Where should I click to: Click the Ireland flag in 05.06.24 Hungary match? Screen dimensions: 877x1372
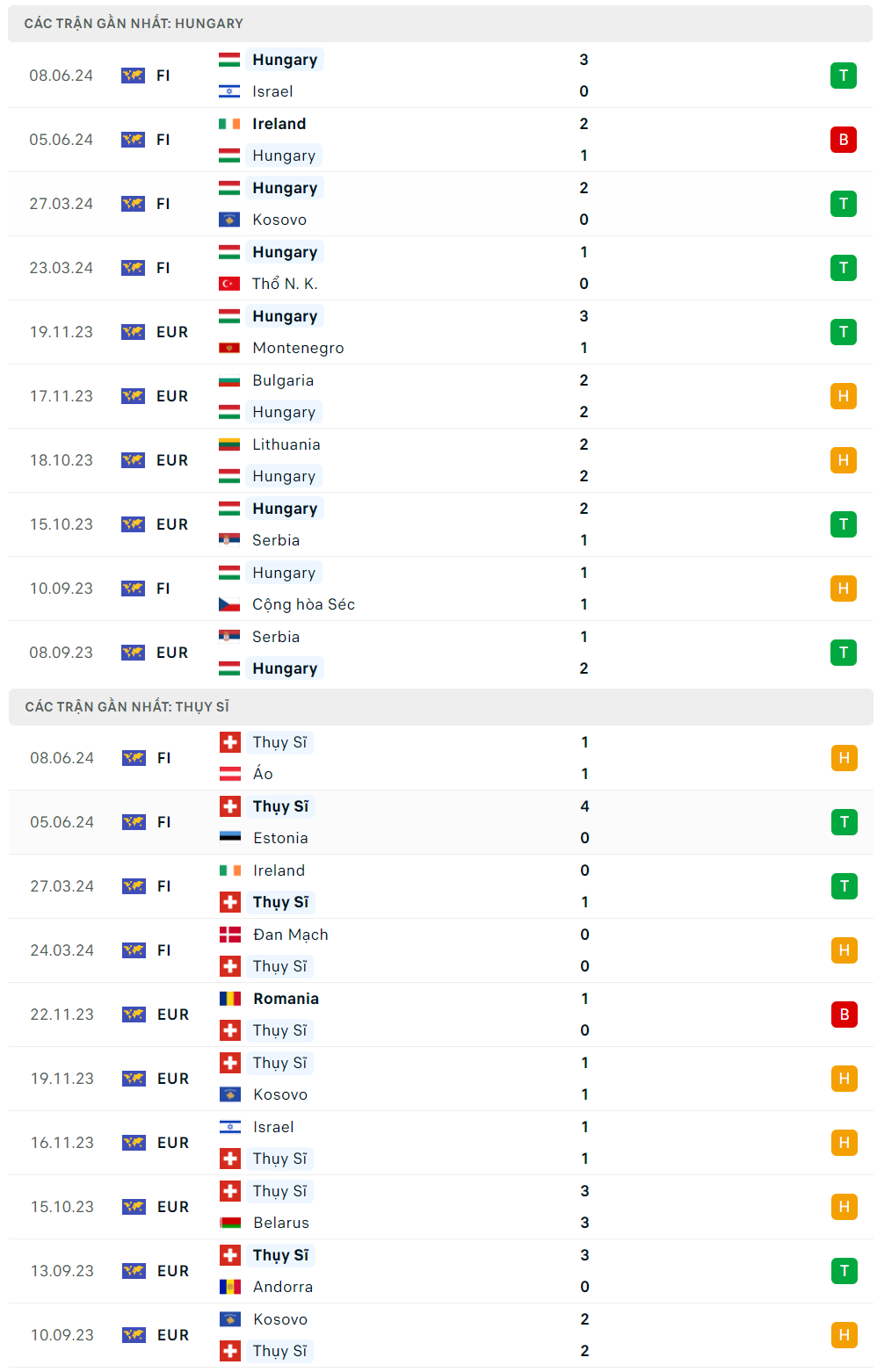point(229,124)
